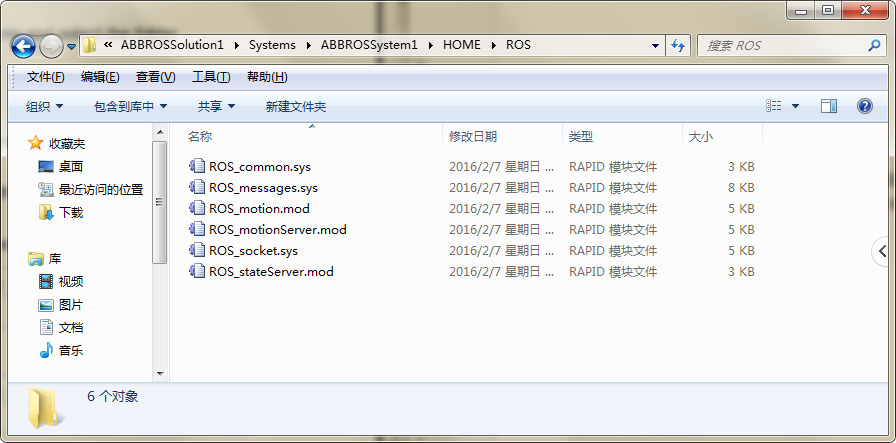Select HOME in the address path
This screenshot has height=443, width=896.
(x=462, y=45)
